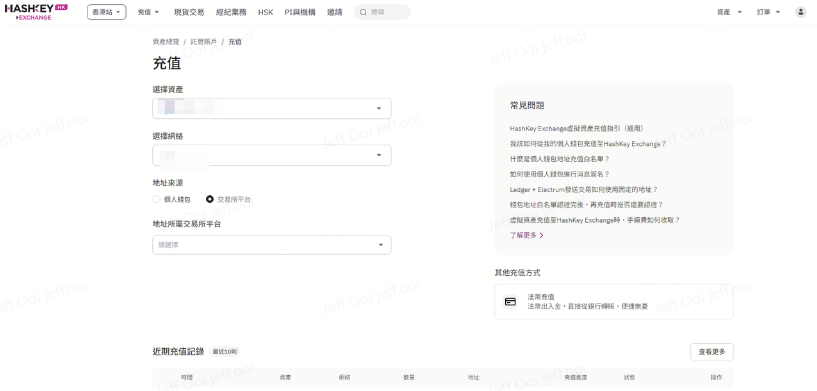
Task: Click the arrow next to 了解更多
Action: 541,236
